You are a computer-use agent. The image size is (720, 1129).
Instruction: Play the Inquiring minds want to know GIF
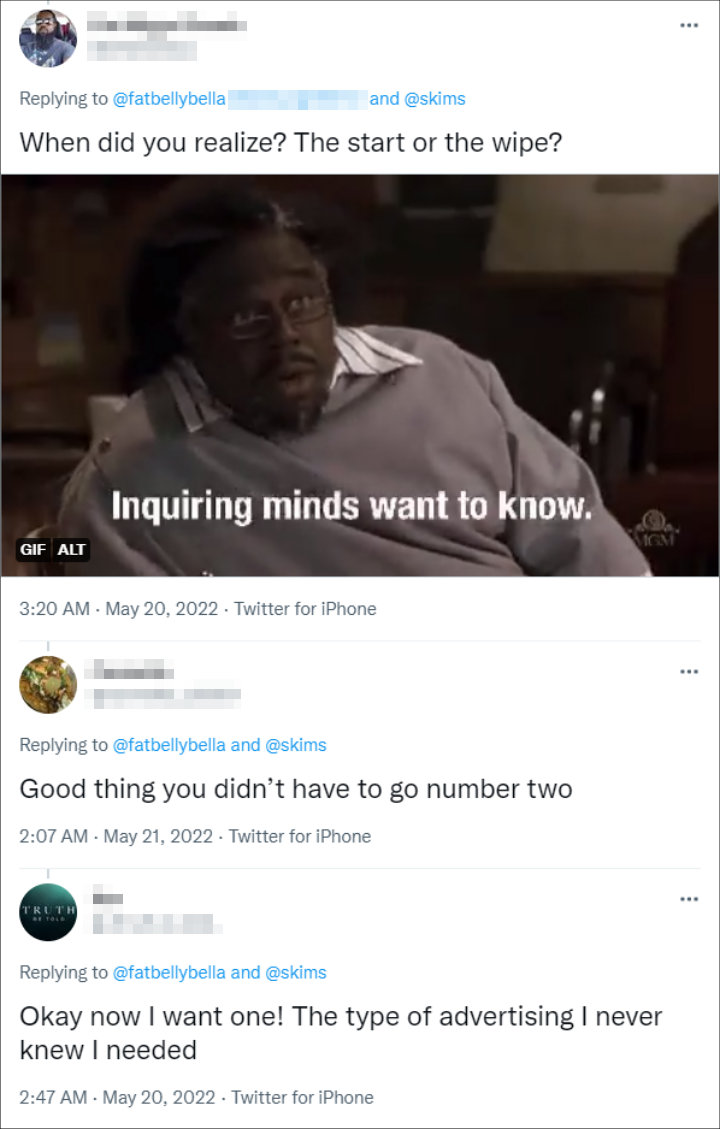360,375
